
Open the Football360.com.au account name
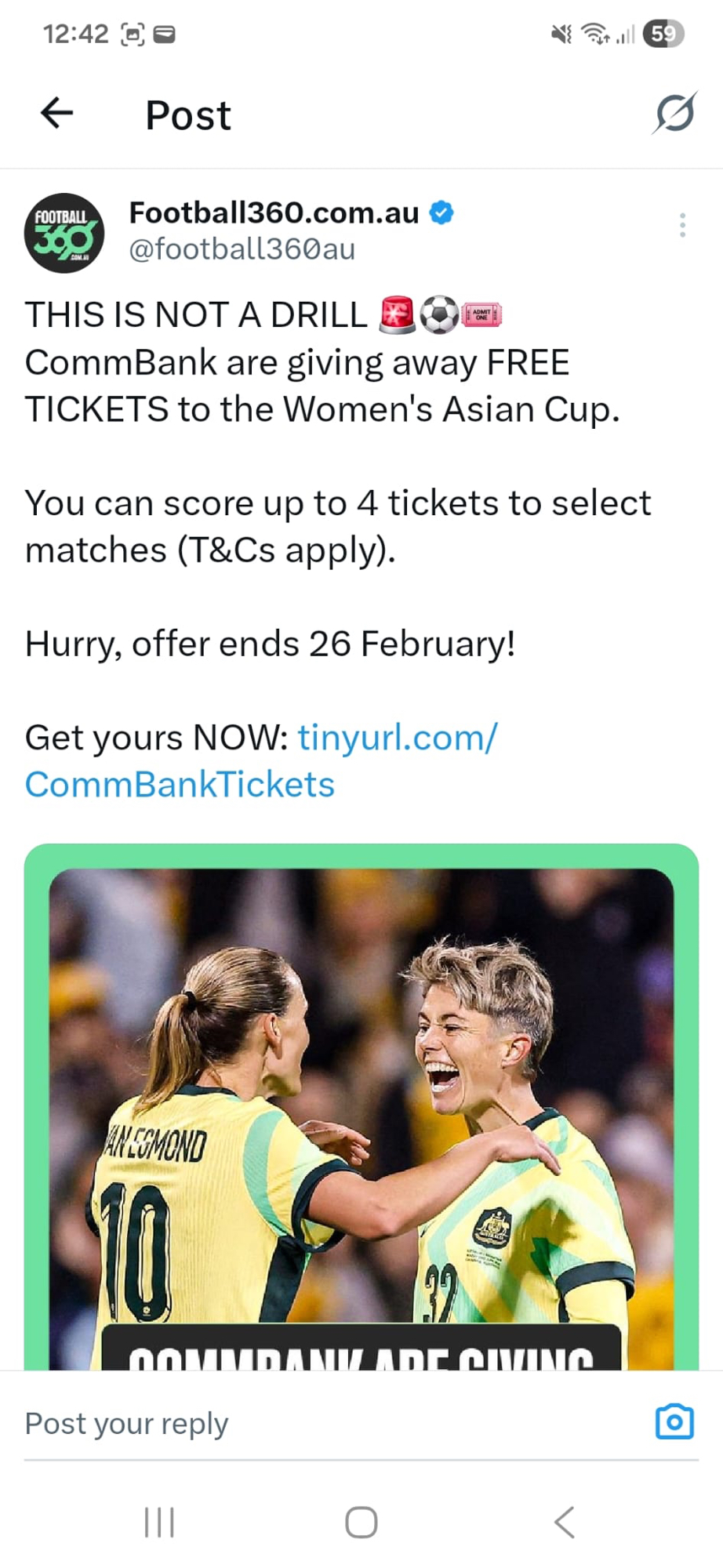pyautogui.click(x=274, y=212)
